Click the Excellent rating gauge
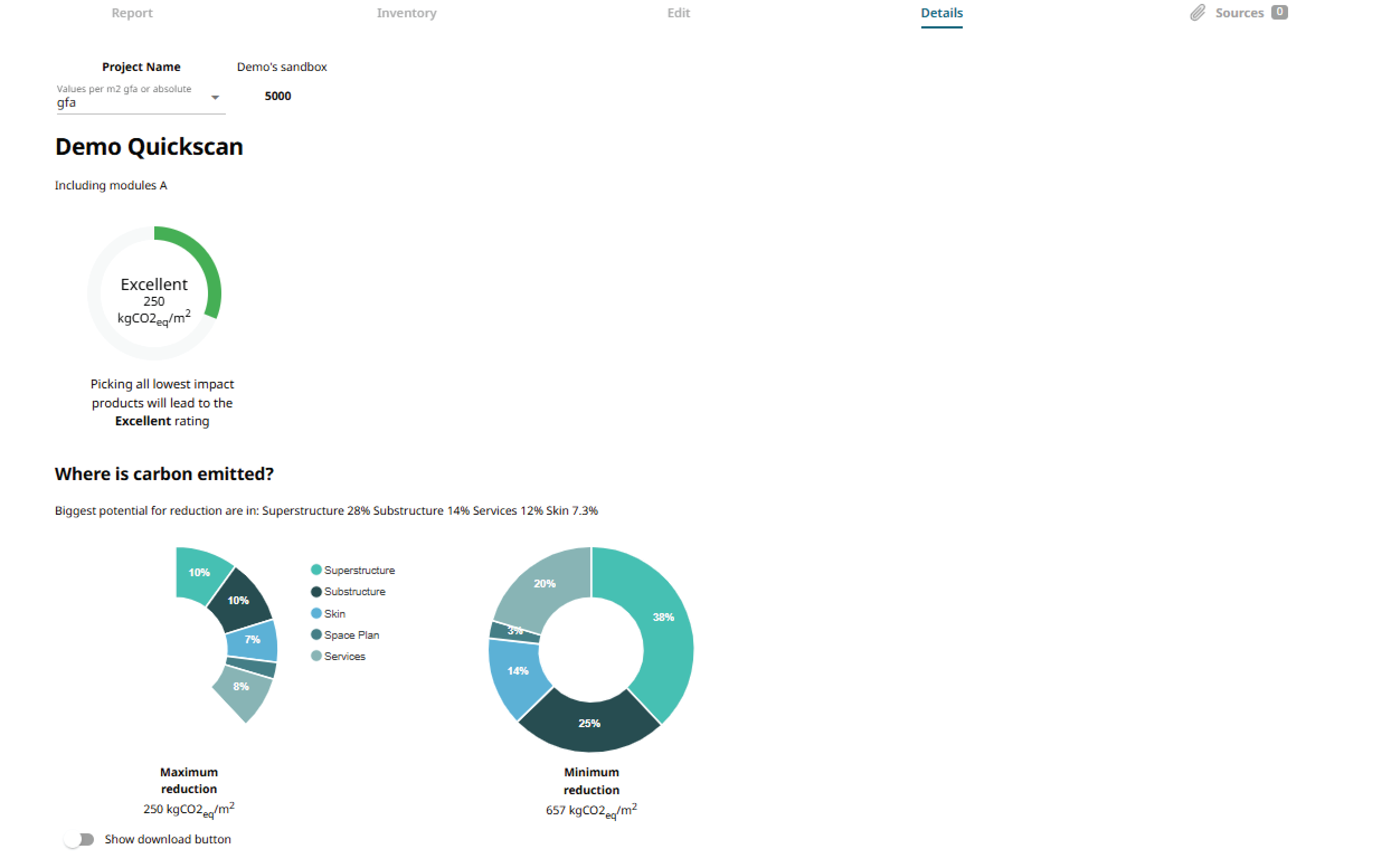This screenshot has height=868, width=1396. [x=154, y=293]
